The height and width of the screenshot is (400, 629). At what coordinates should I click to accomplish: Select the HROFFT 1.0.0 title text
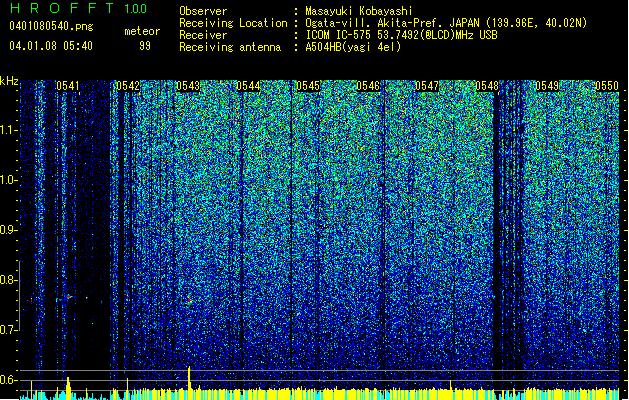coord(78,8)
